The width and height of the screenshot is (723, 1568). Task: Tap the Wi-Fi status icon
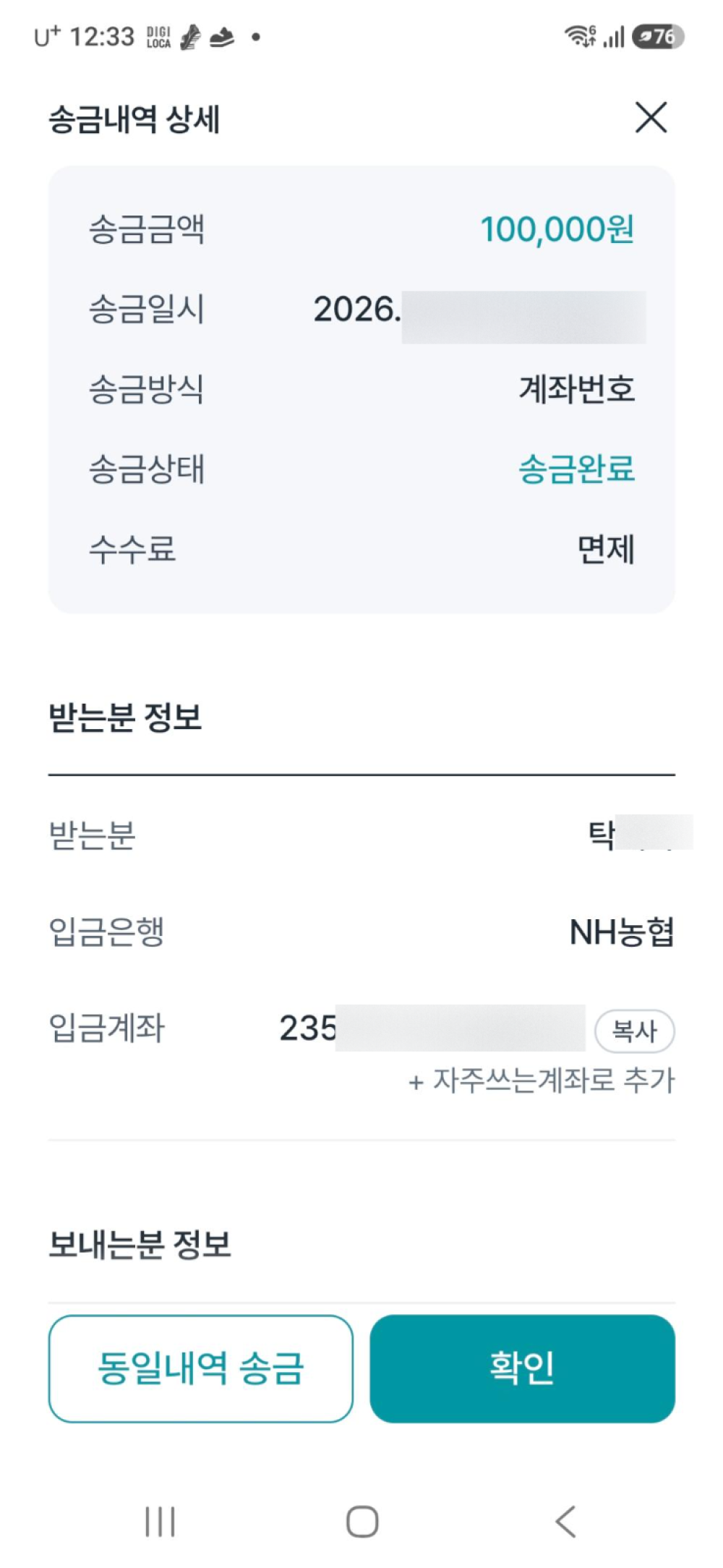581,35
